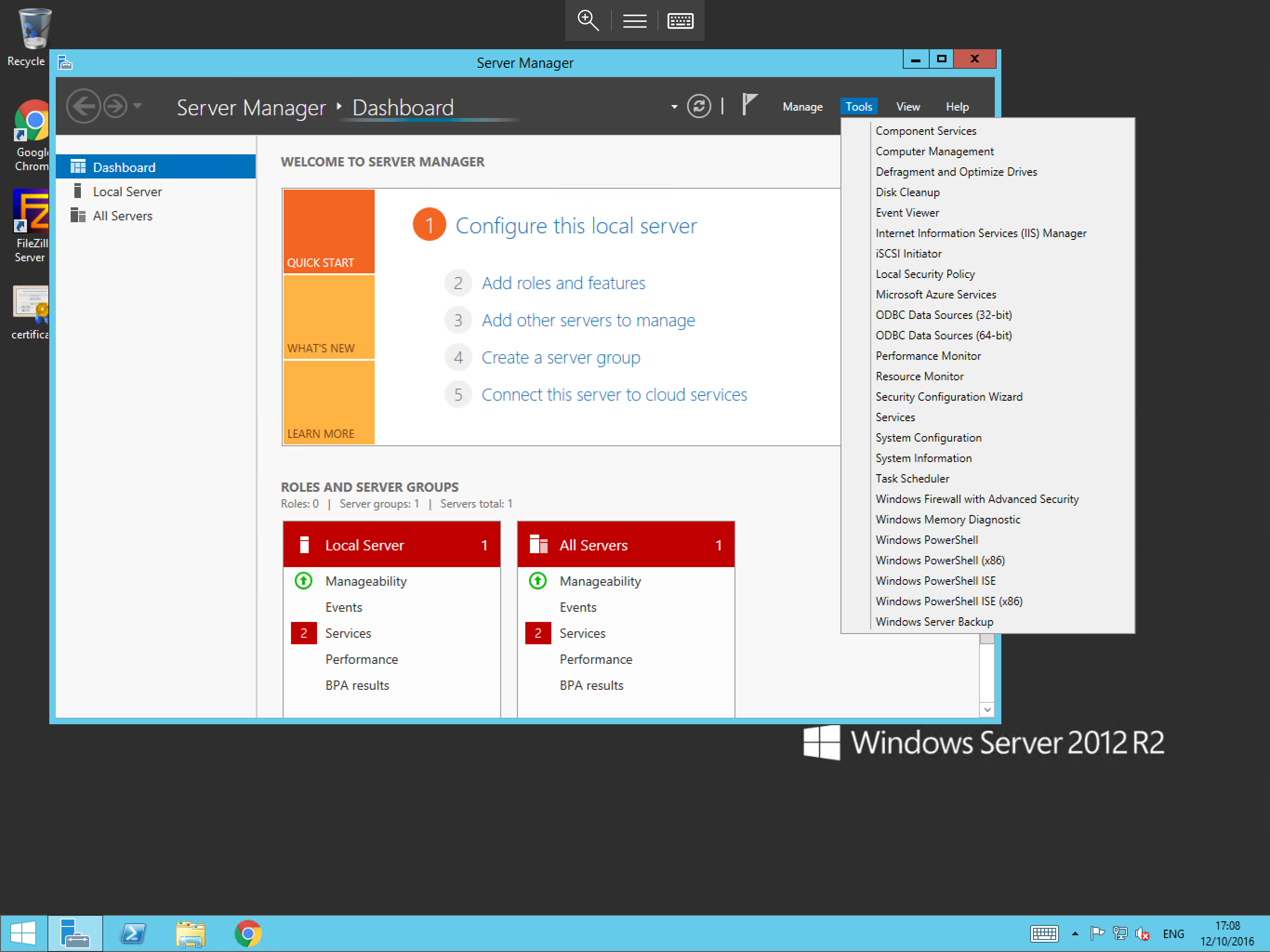1270x952 pixels.
Task: Open Microsoft Azure Services
Action: pyautogui.click(x=987, y=295)
